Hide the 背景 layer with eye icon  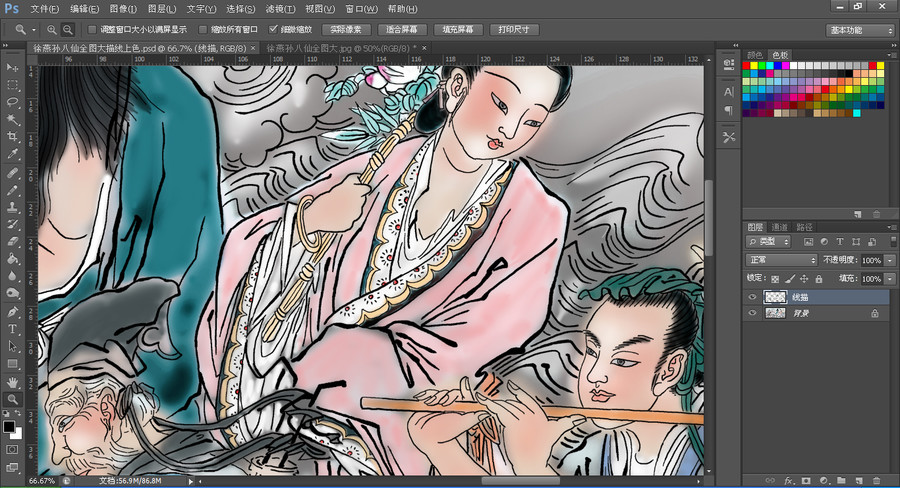pos(752,313)
